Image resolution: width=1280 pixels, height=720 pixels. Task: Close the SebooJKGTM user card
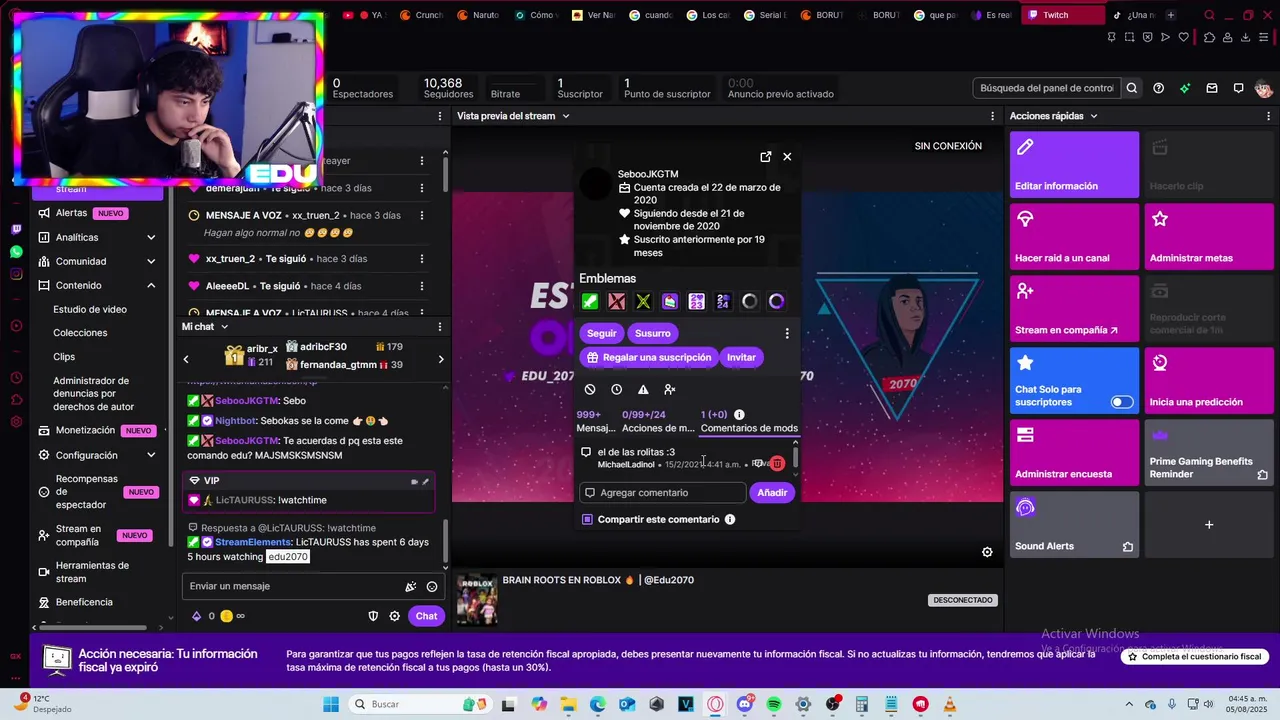[787, 157]
